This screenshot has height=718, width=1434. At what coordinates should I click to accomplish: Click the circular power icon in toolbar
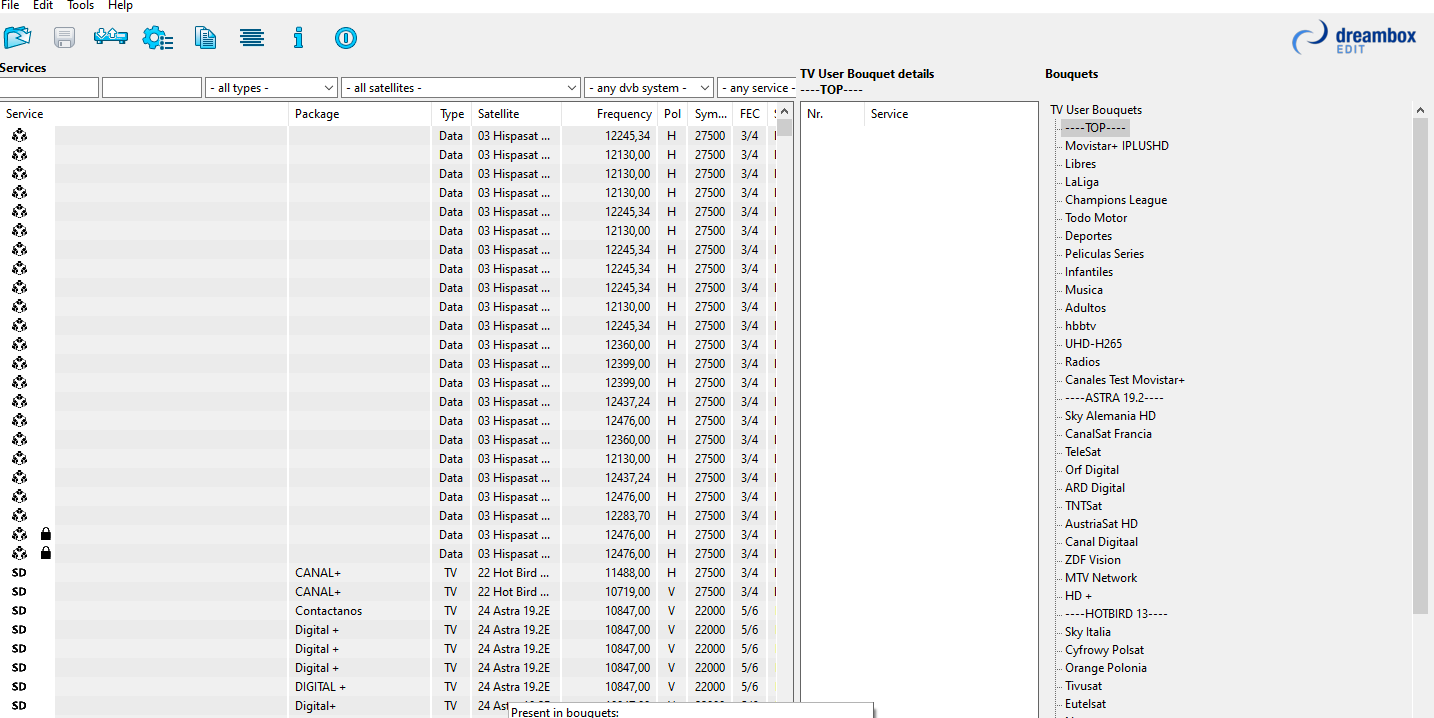coord(345,38)
